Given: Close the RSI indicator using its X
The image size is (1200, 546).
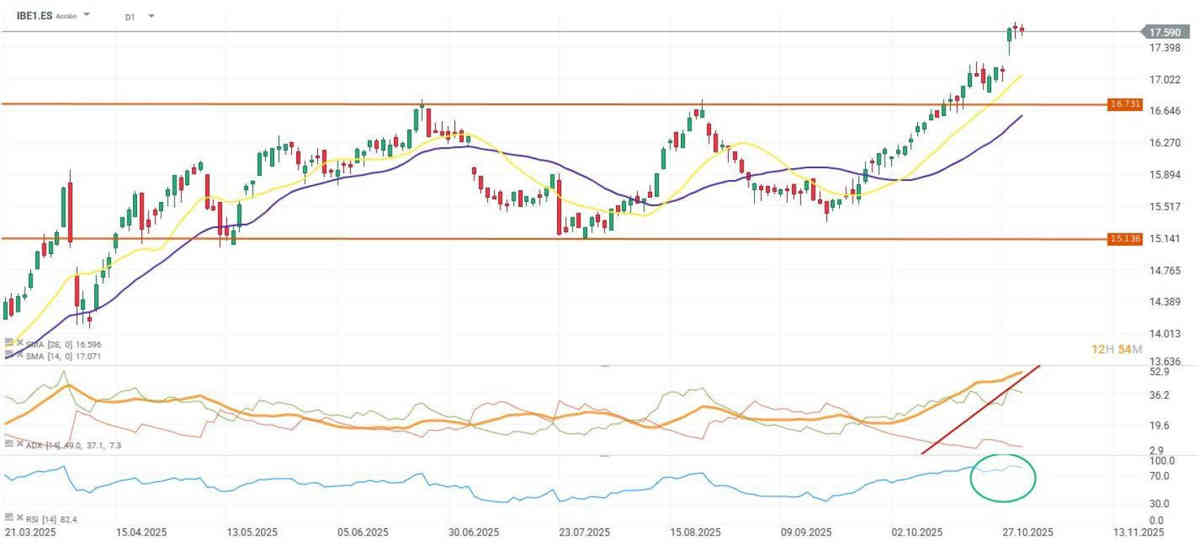Looking at the screenshot, I should pyautogui.click(x=18, y=517).
